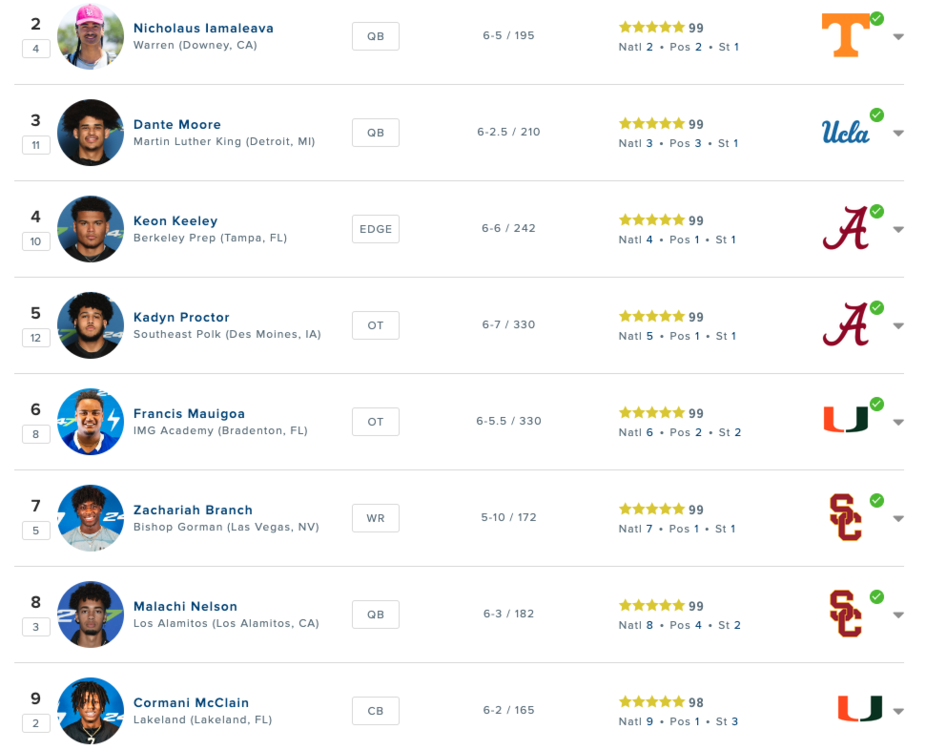Click the Tennessee logo for Nicholaus Iamaleava
The image size is (926, 750).
845,36
